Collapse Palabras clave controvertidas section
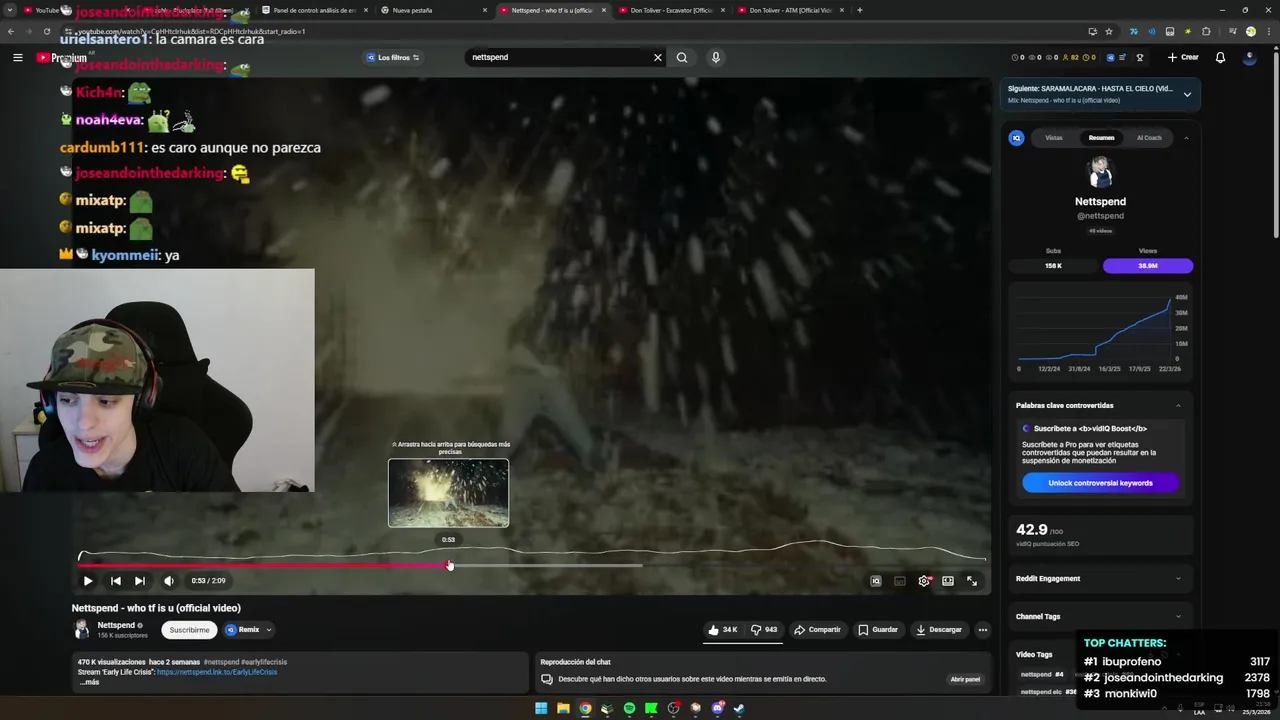This screenshot has width=1280, height=720. 1178,406
